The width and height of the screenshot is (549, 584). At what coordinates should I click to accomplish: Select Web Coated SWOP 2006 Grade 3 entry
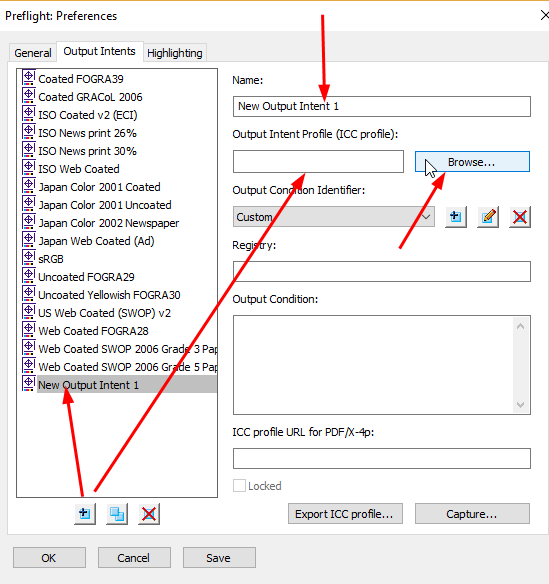click(x=127, y=349)
